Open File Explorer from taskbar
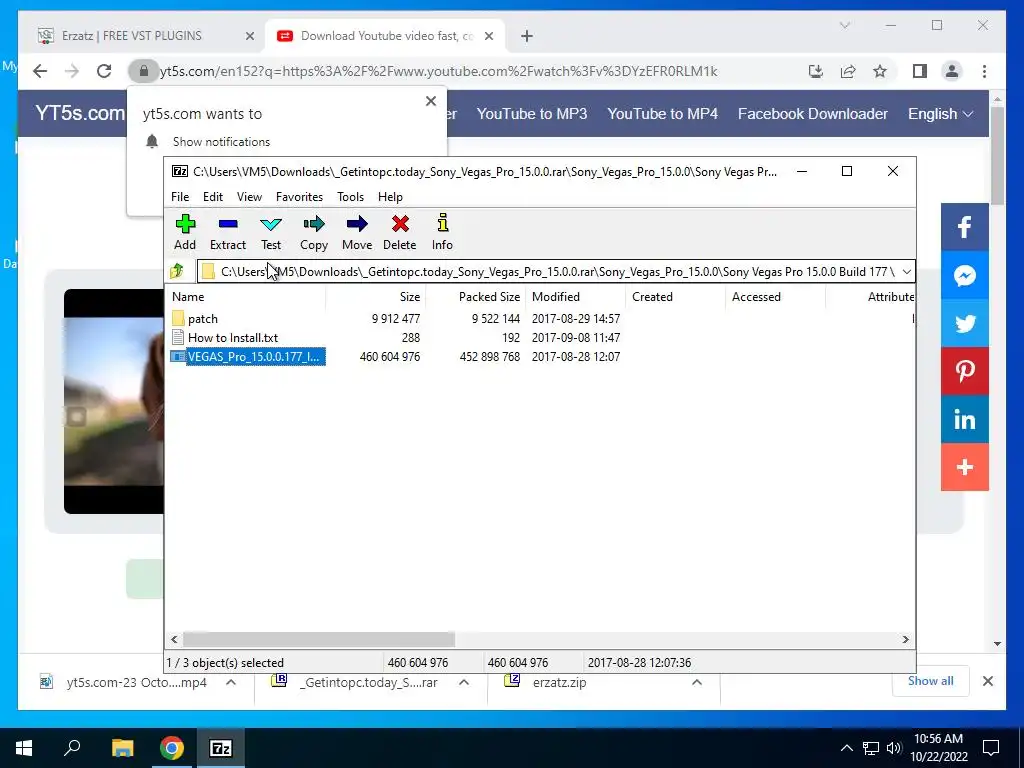1024x768 pixels. tap(122, 748)
